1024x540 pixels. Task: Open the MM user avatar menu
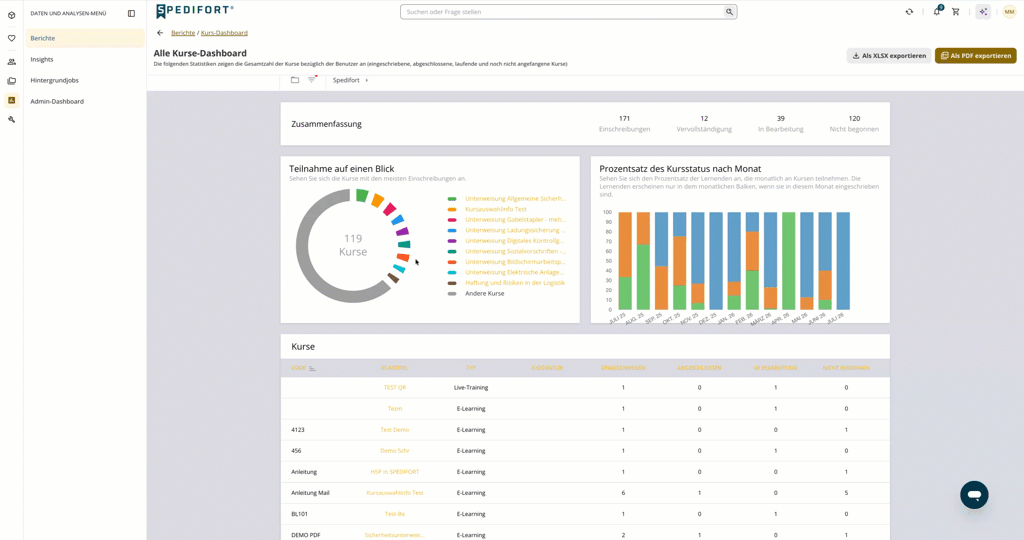(x=1009, y=12)
